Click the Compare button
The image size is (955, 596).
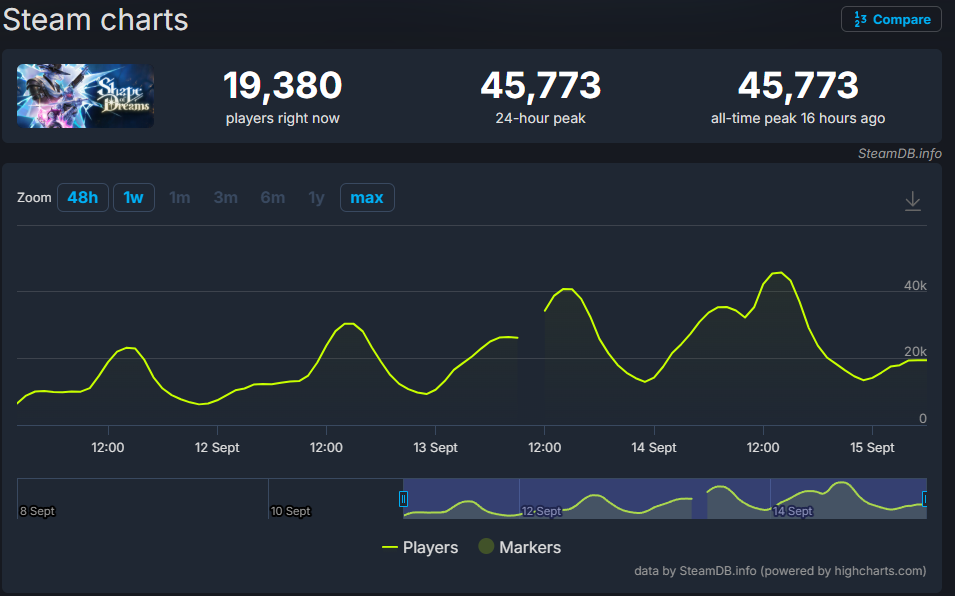891,19
